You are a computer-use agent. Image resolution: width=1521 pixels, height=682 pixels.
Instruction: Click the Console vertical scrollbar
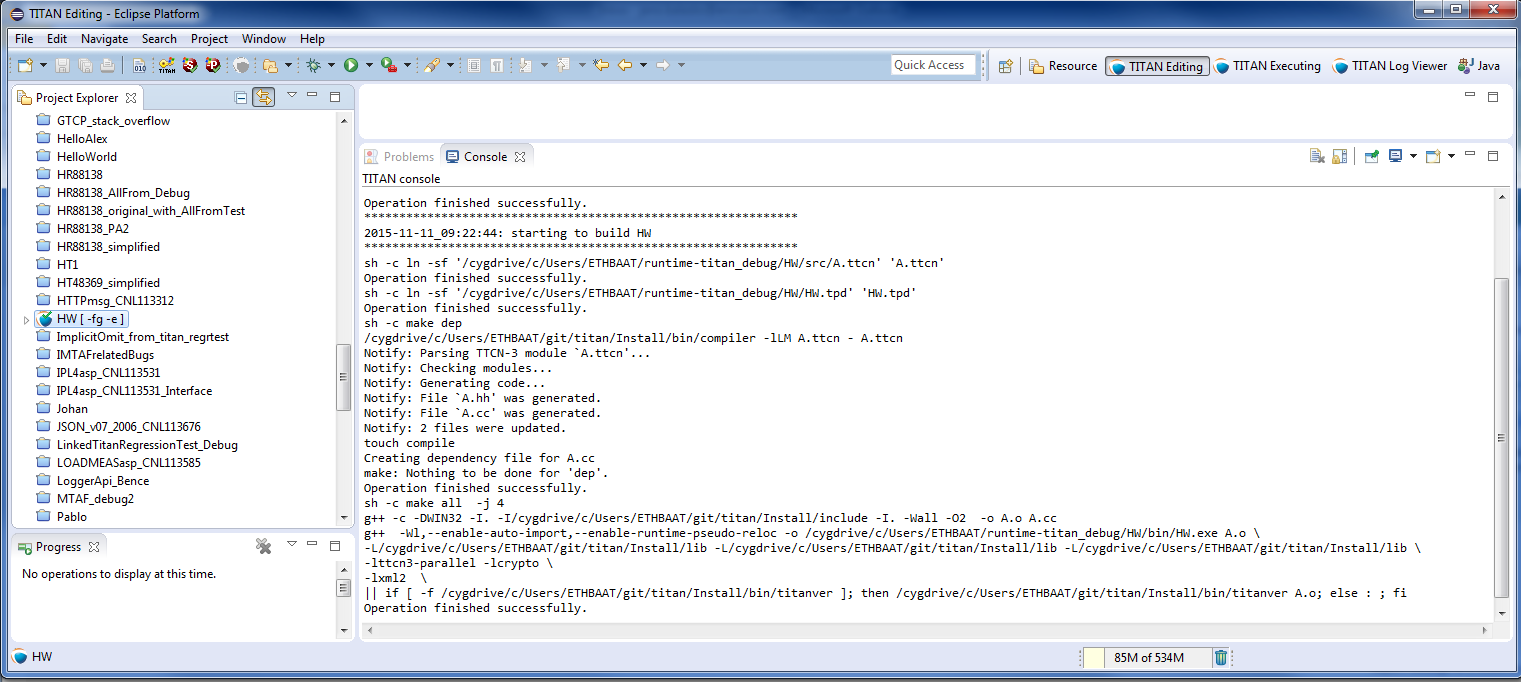1501,436
